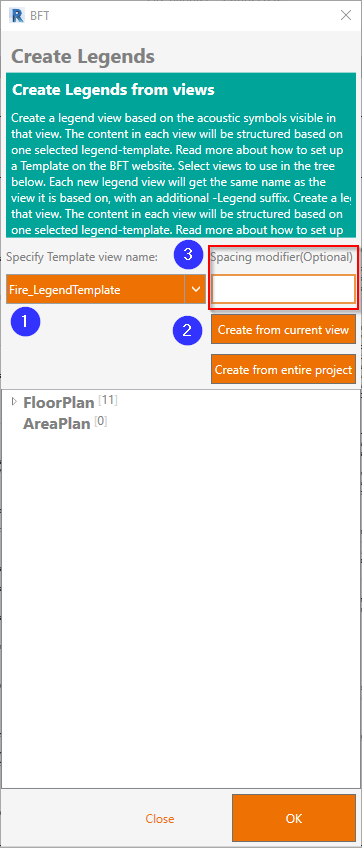Click the FloorPlan item count badge
The height and width of the screenshot is (848, 362).
click(x=108, y=400)
